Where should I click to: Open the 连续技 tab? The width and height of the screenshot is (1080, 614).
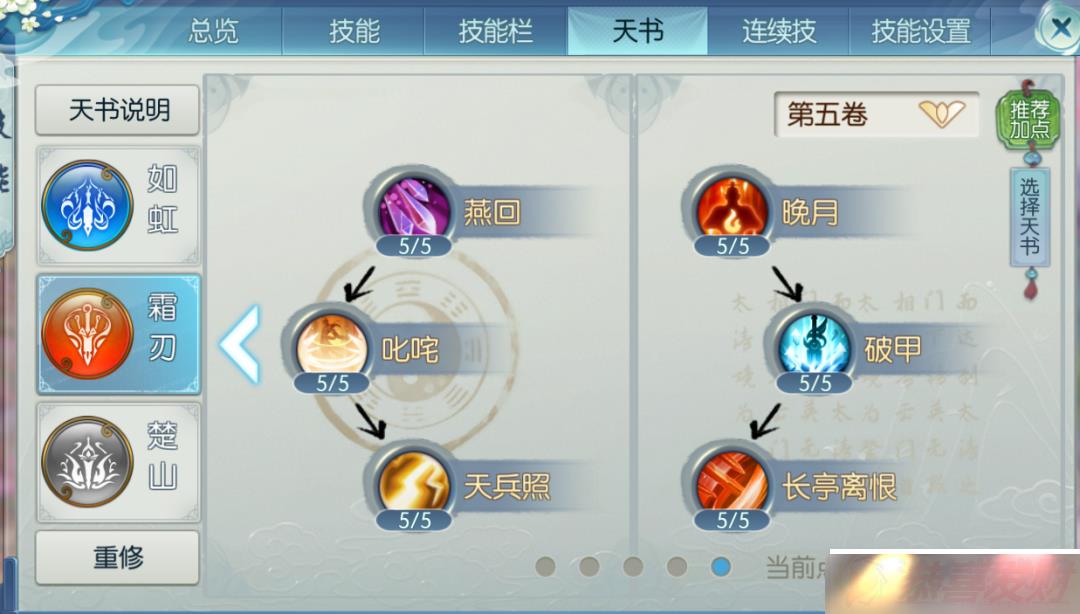coord(779,32)
